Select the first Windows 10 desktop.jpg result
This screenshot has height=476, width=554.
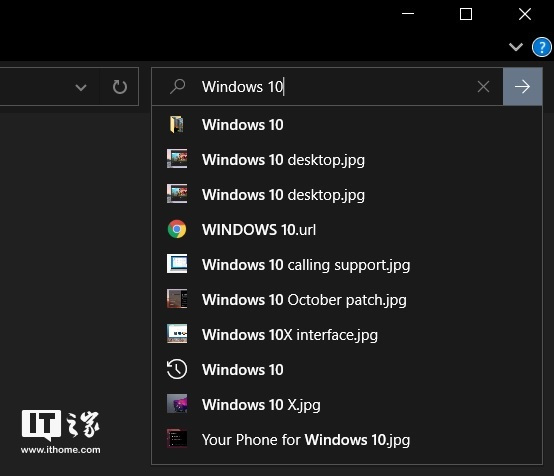point(347,160)
